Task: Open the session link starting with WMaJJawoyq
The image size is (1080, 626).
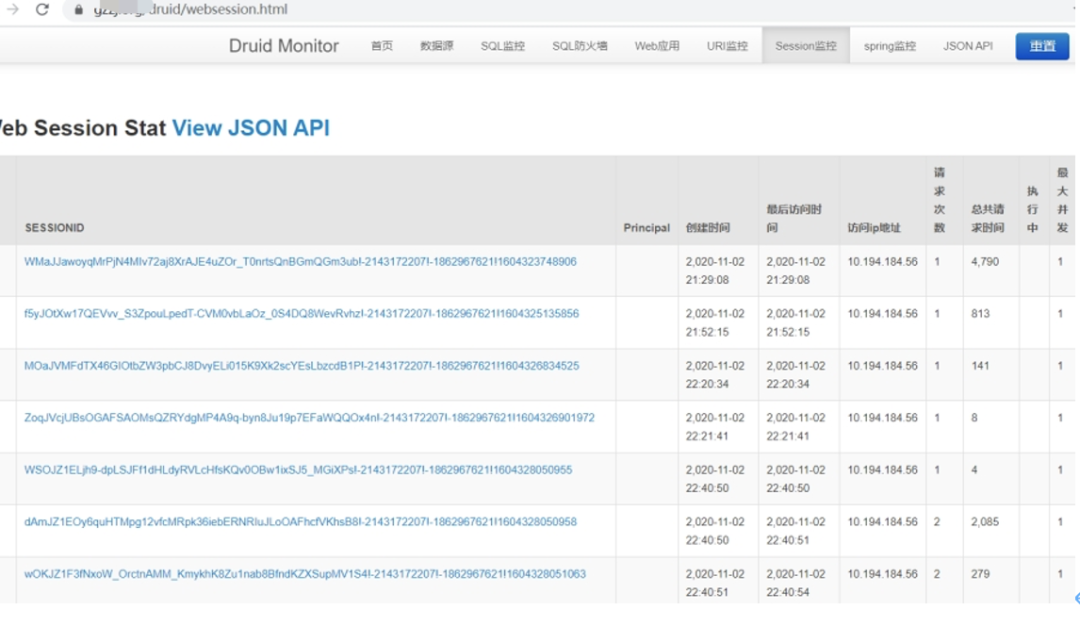Action: click(300, 262)
